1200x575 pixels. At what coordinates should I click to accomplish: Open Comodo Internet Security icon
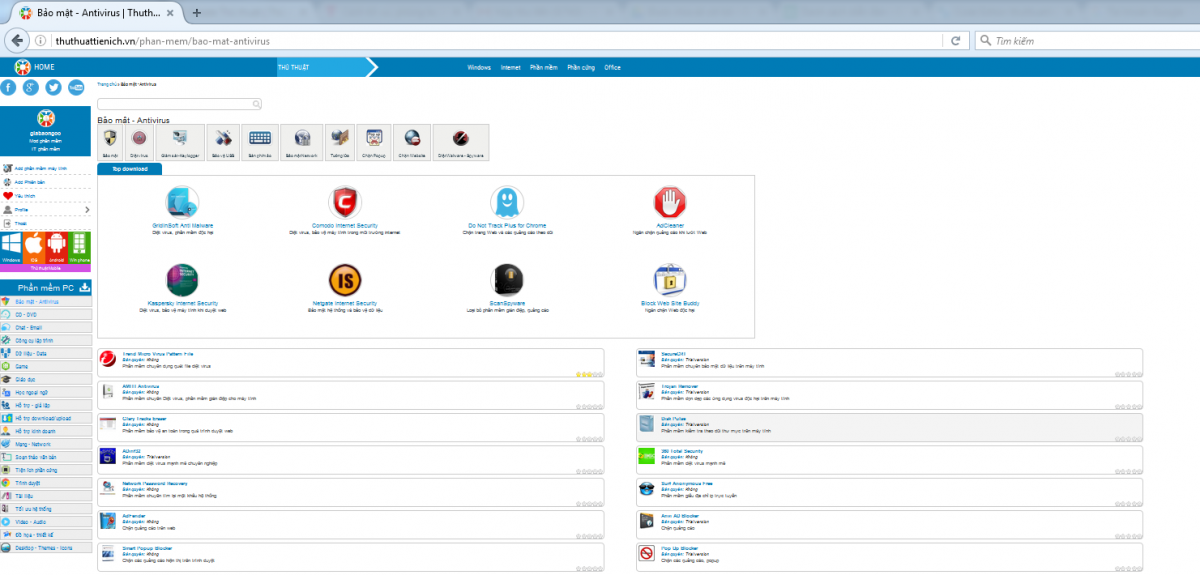(x=344, y=202)
